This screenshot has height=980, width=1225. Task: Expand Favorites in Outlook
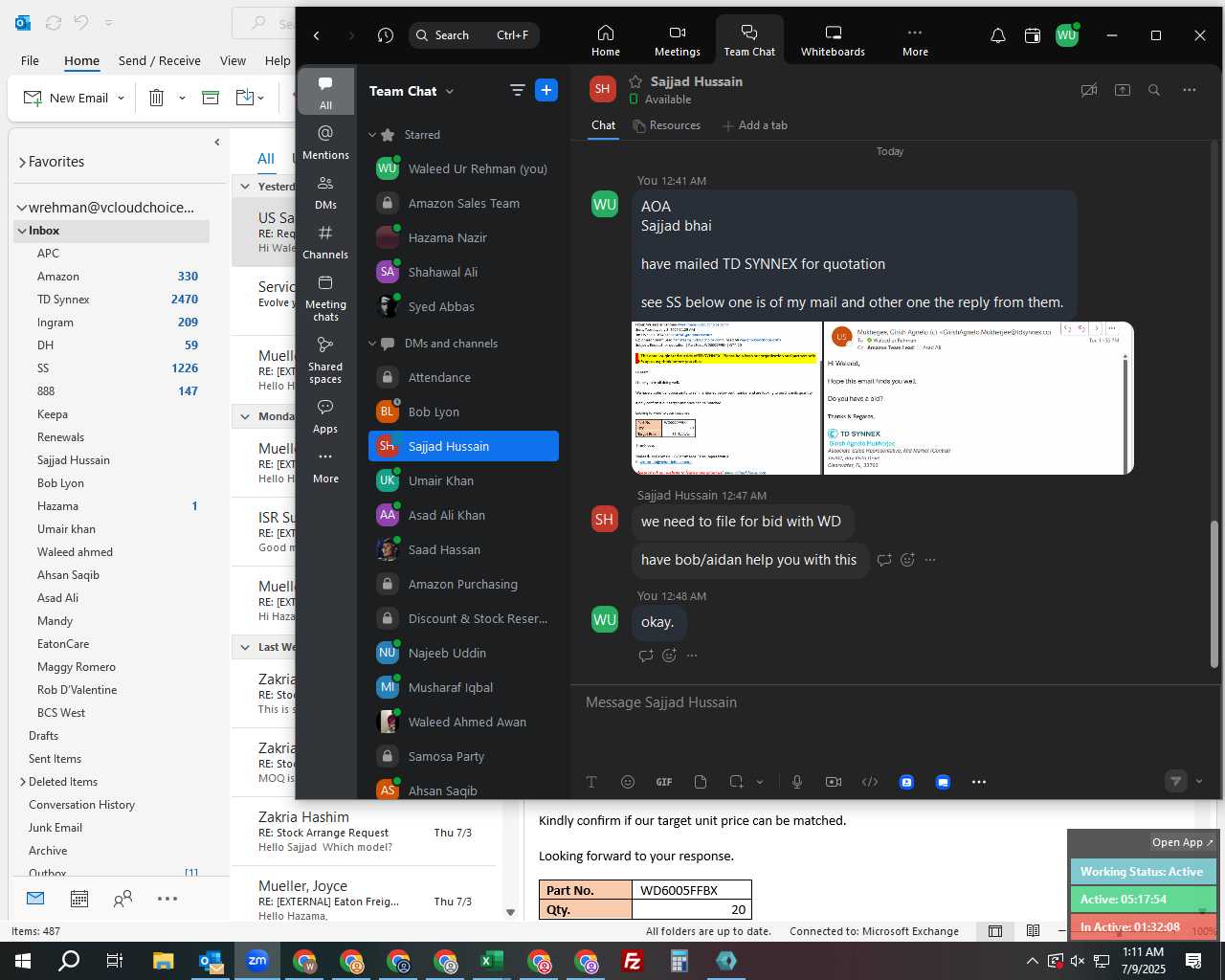[22, 162]
